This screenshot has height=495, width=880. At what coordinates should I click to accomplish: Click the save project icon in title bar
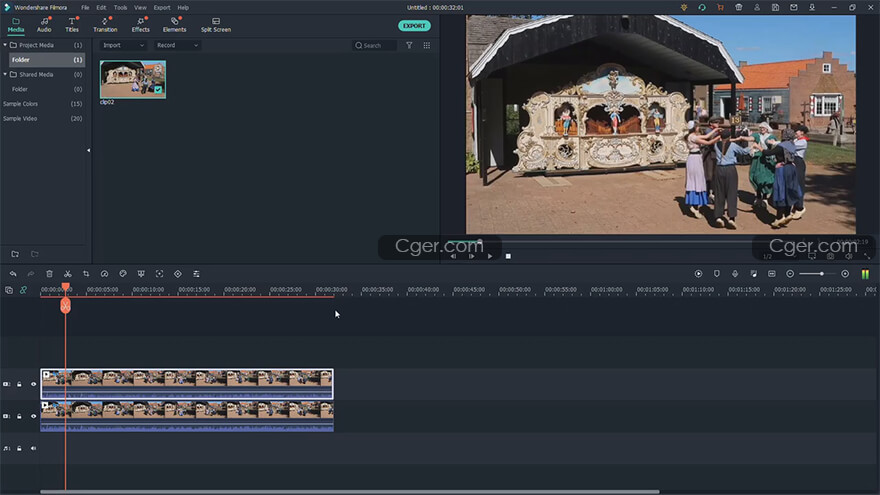(775, 7)
